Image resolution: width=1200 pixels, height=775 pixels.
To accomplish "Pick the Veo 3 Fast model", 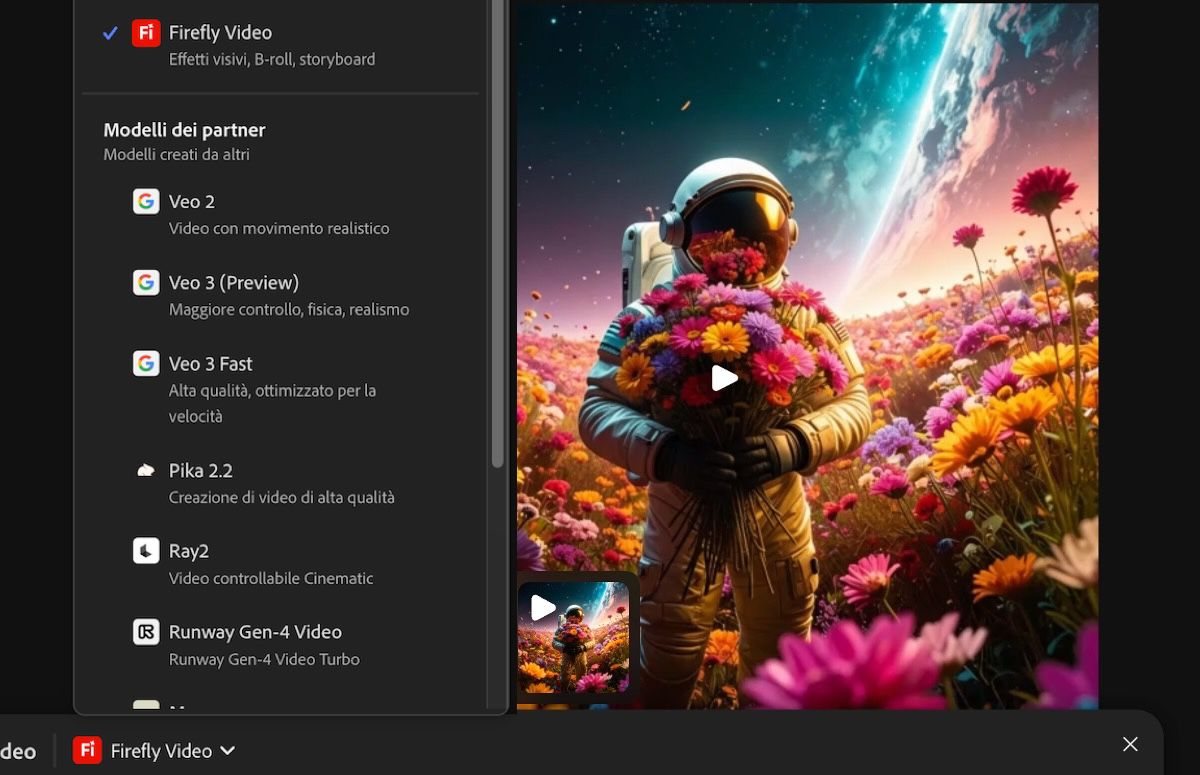I will (280, 389).
